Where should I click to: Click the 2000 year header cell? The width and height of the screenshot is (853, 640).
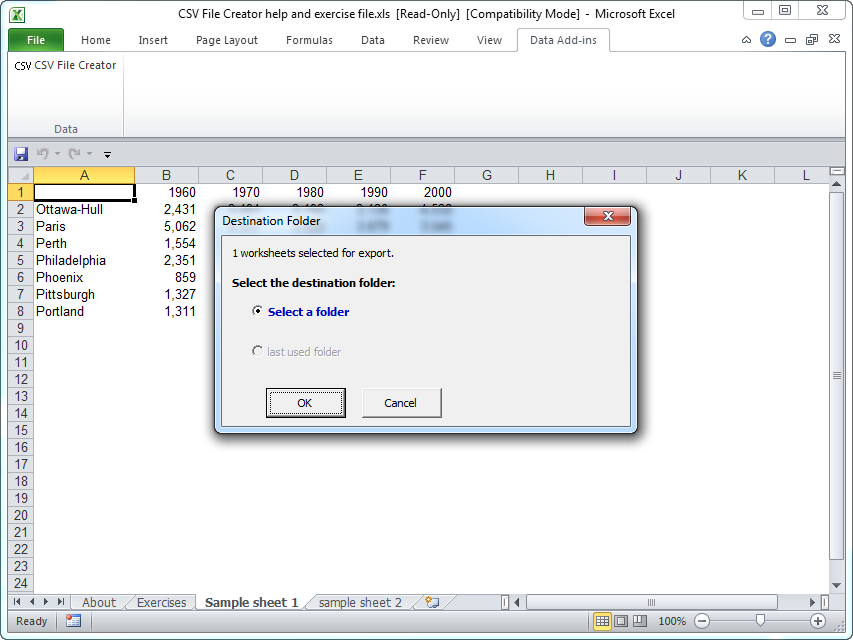(x=422, y=192)
